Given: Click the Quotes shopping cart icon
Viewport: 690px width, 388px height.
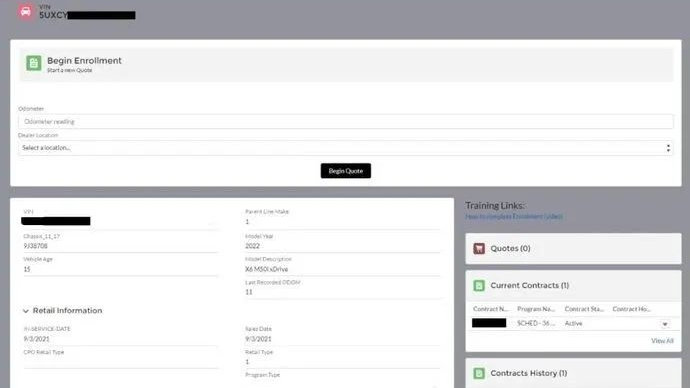Looking at the screenshot, I should click(479, 249).
